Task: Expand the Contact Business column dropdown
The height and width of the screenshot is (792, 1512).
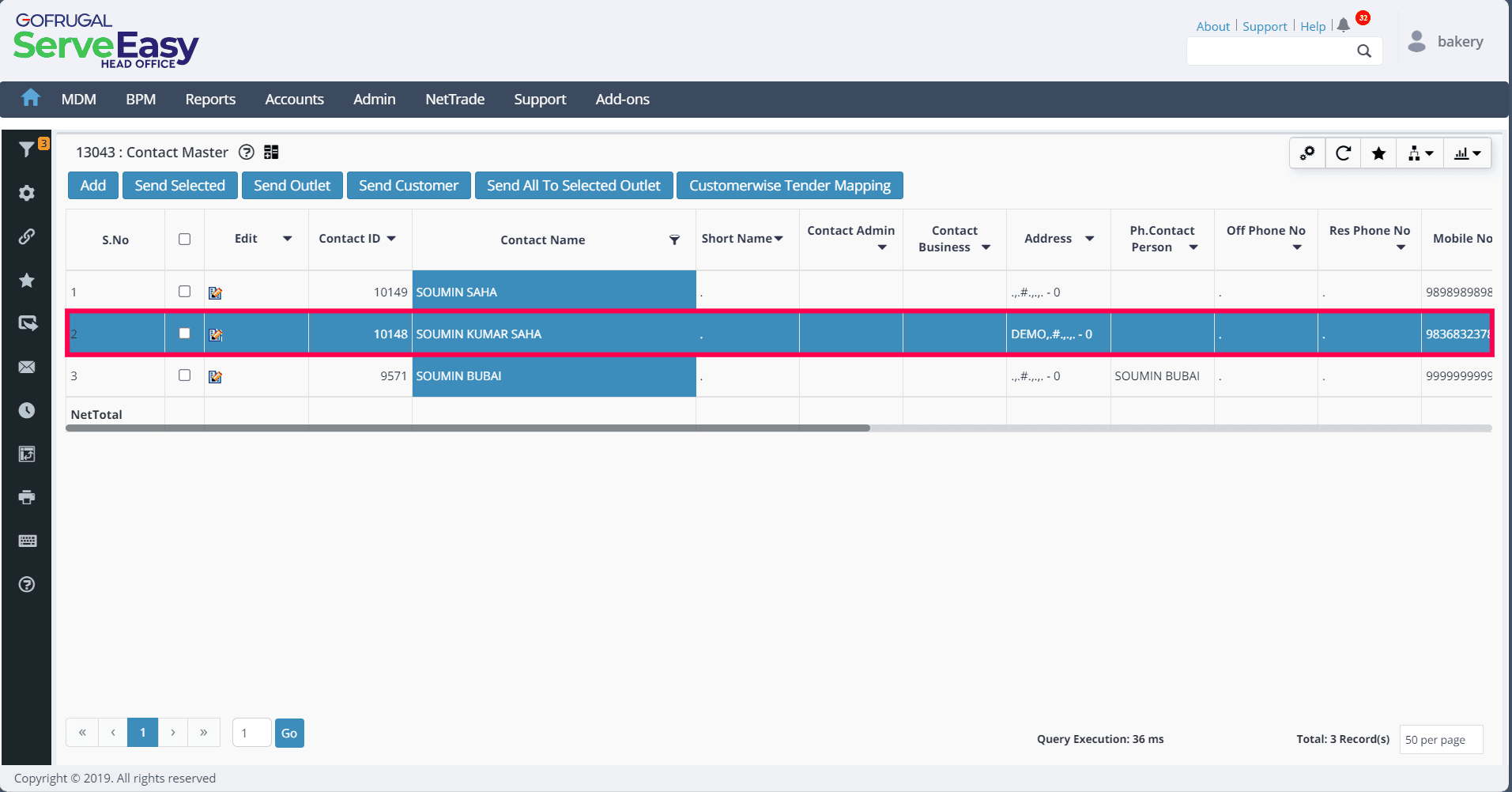Action: (x=986, y=247)
